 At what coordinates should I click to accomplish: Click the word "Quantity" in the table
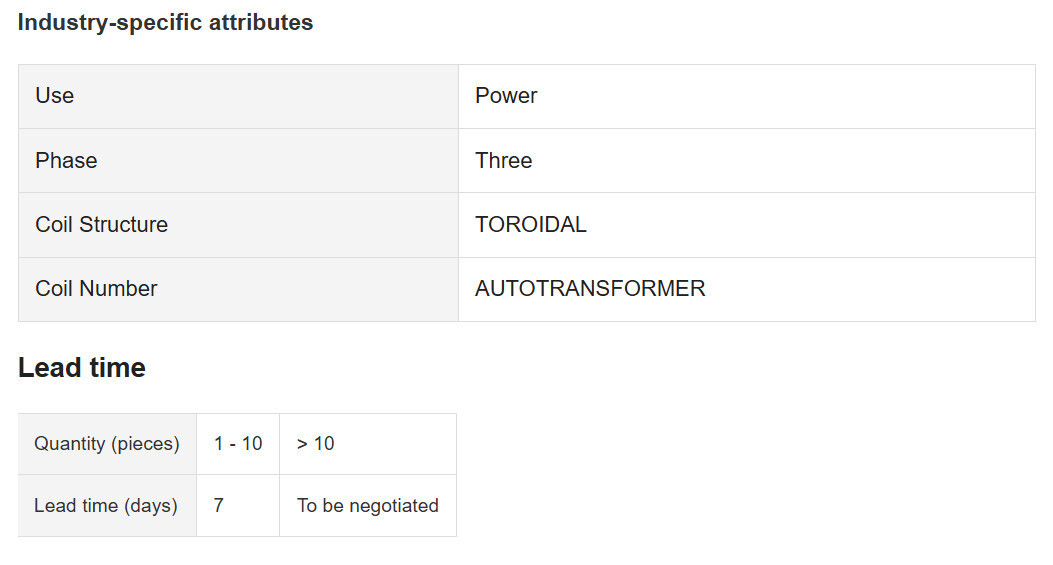(71, 444)
